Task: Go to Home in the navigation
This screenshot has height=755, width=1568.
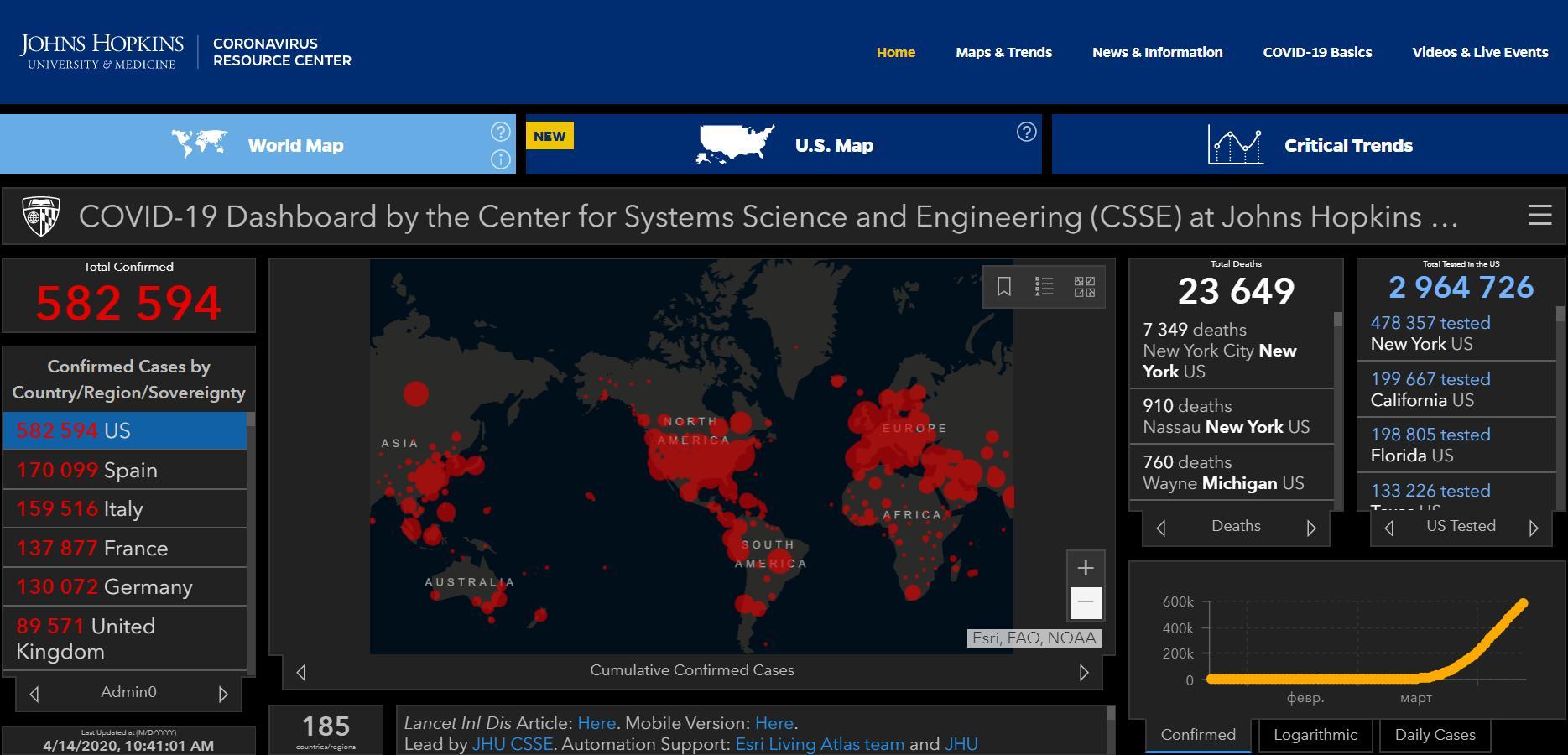Action: [896, 52]
